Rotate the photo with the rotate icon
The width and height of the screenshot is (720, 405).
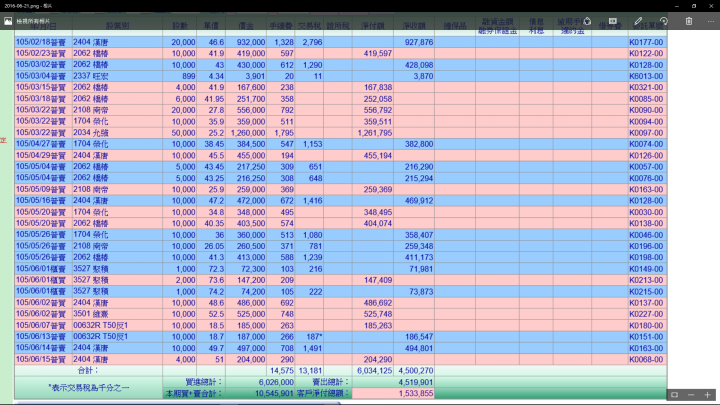pos(664,21)
